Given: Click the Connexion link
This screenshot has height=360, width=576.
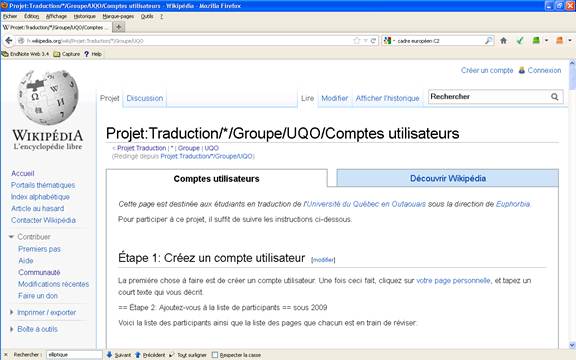Looking at the screenshot, I should click(x=544, y=70).
